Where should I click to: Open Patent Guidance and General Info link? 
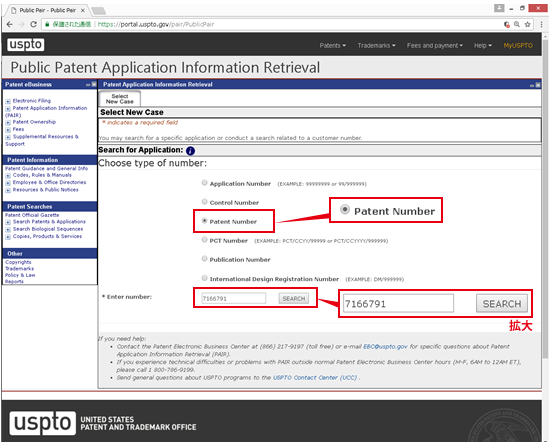coord(46,168)
